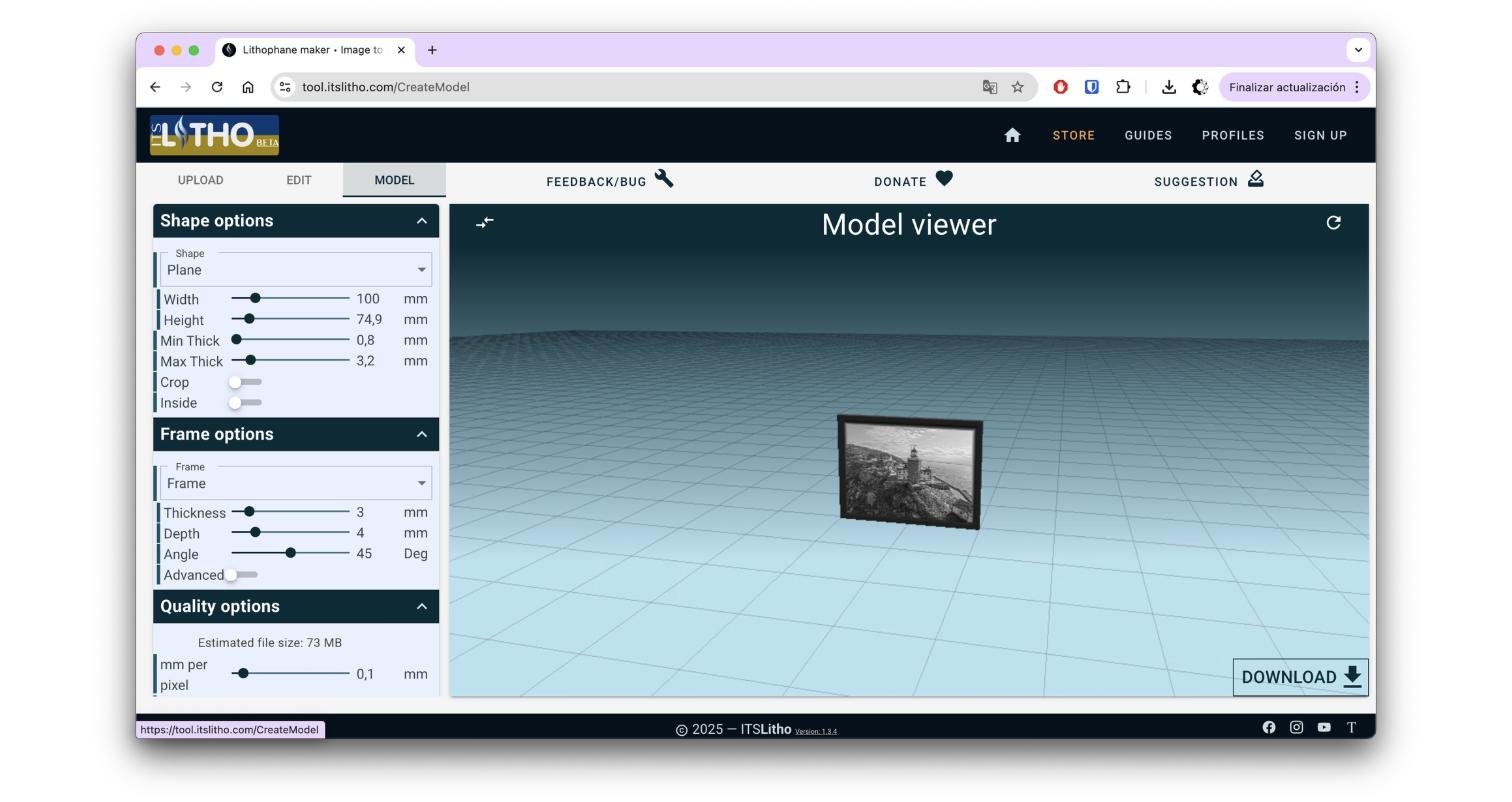Enable the Crop toggle

(x=245, y=382)
